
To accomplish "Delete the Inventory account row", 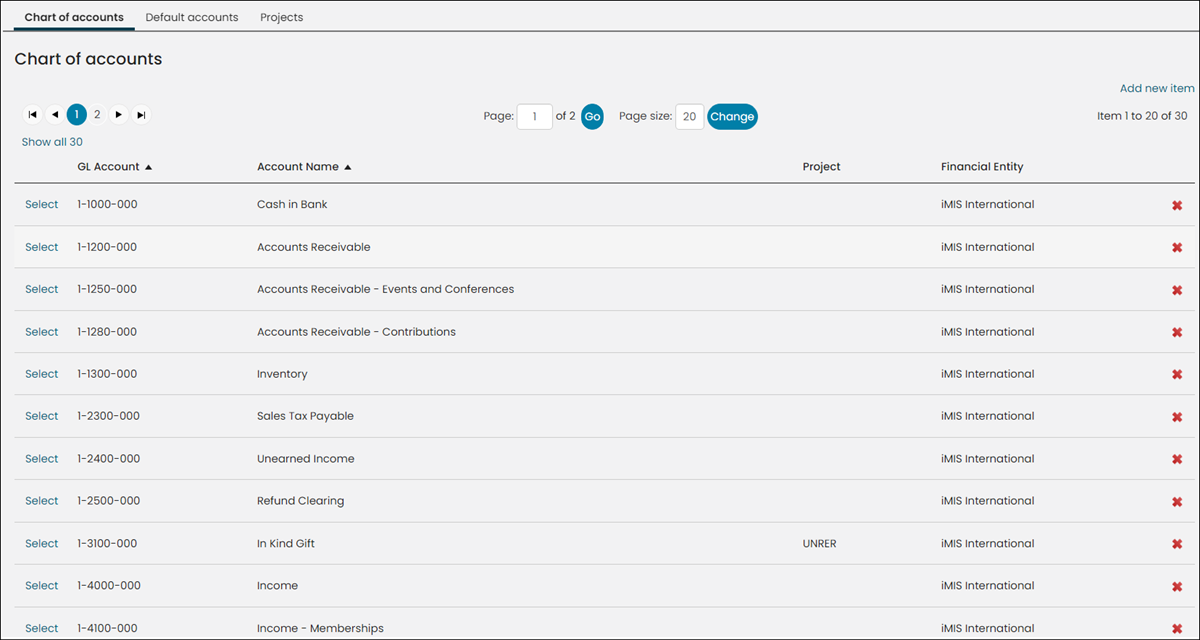I will click(1177, 375).
